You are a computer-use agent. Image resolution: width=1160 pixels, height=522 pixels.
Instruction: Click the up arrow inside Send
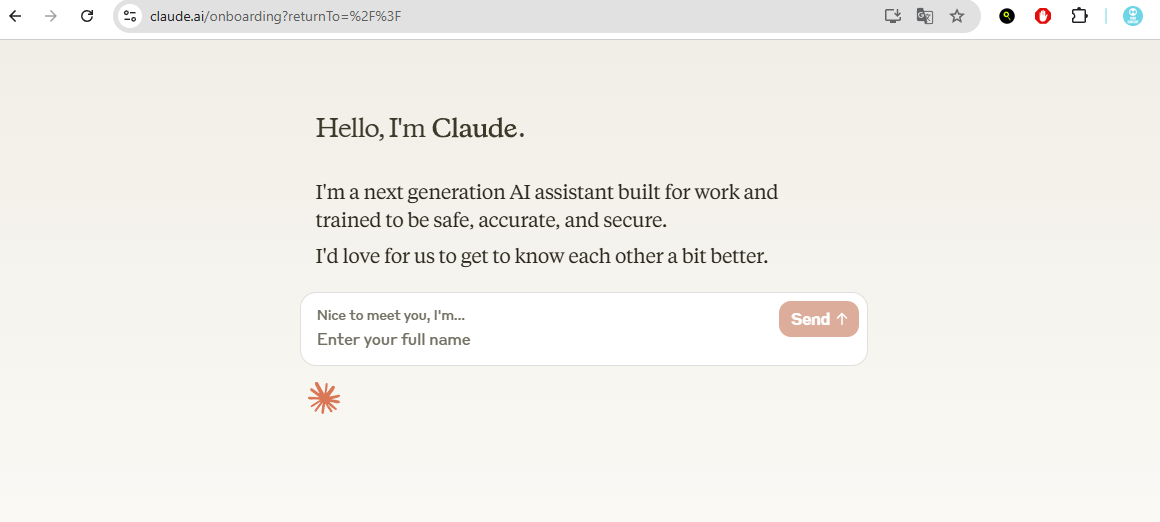click(x=842, y=319)
